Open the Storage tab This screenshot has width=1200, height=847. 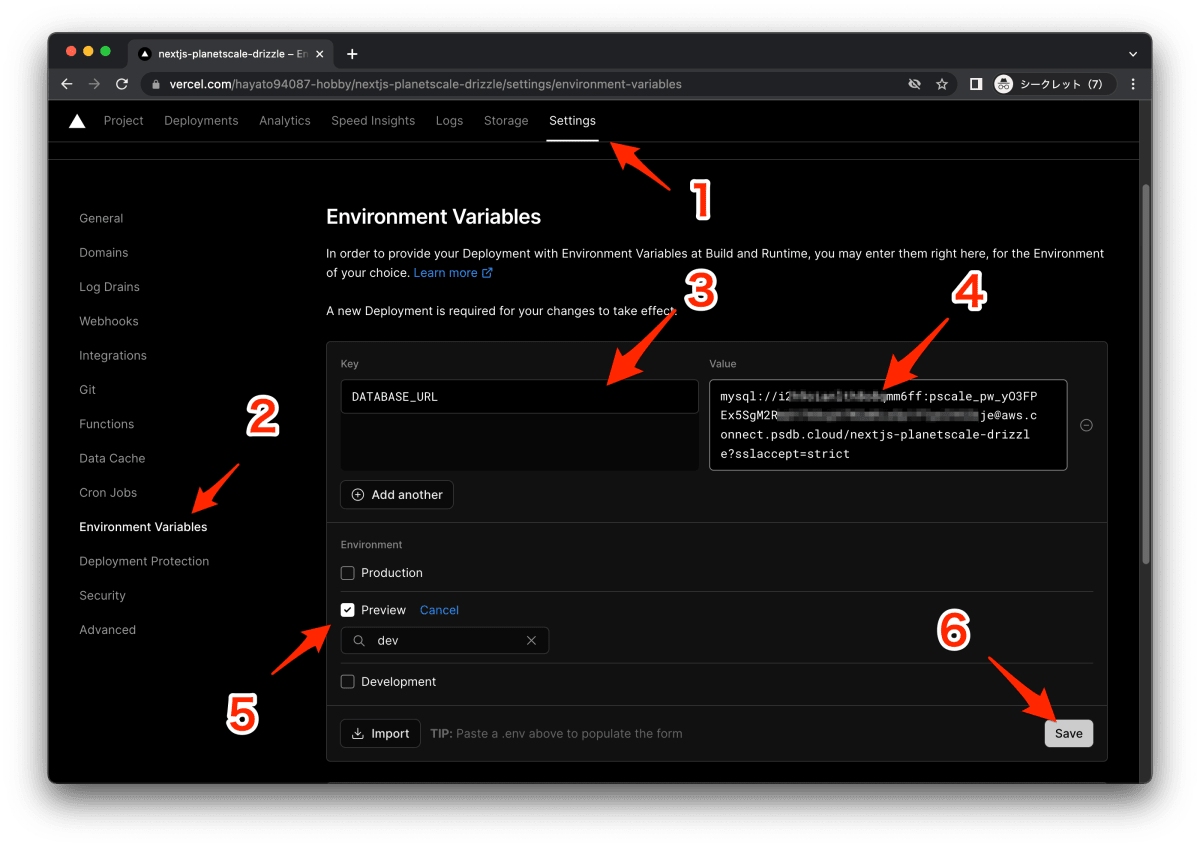coord(506,120)
